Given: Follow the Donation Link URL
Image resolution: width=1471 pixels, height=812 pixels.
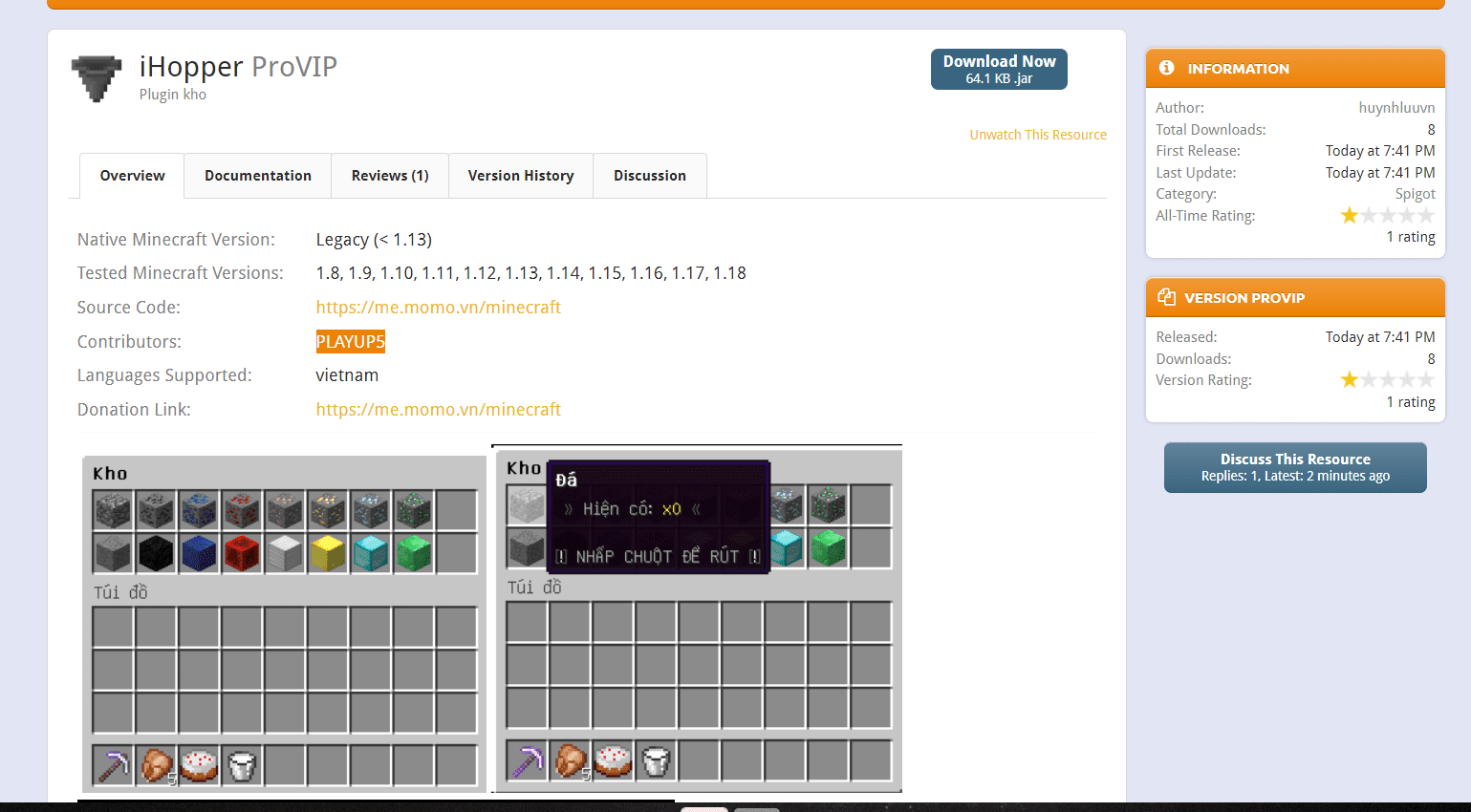Looking at the screenshot, I should (439, 409).
